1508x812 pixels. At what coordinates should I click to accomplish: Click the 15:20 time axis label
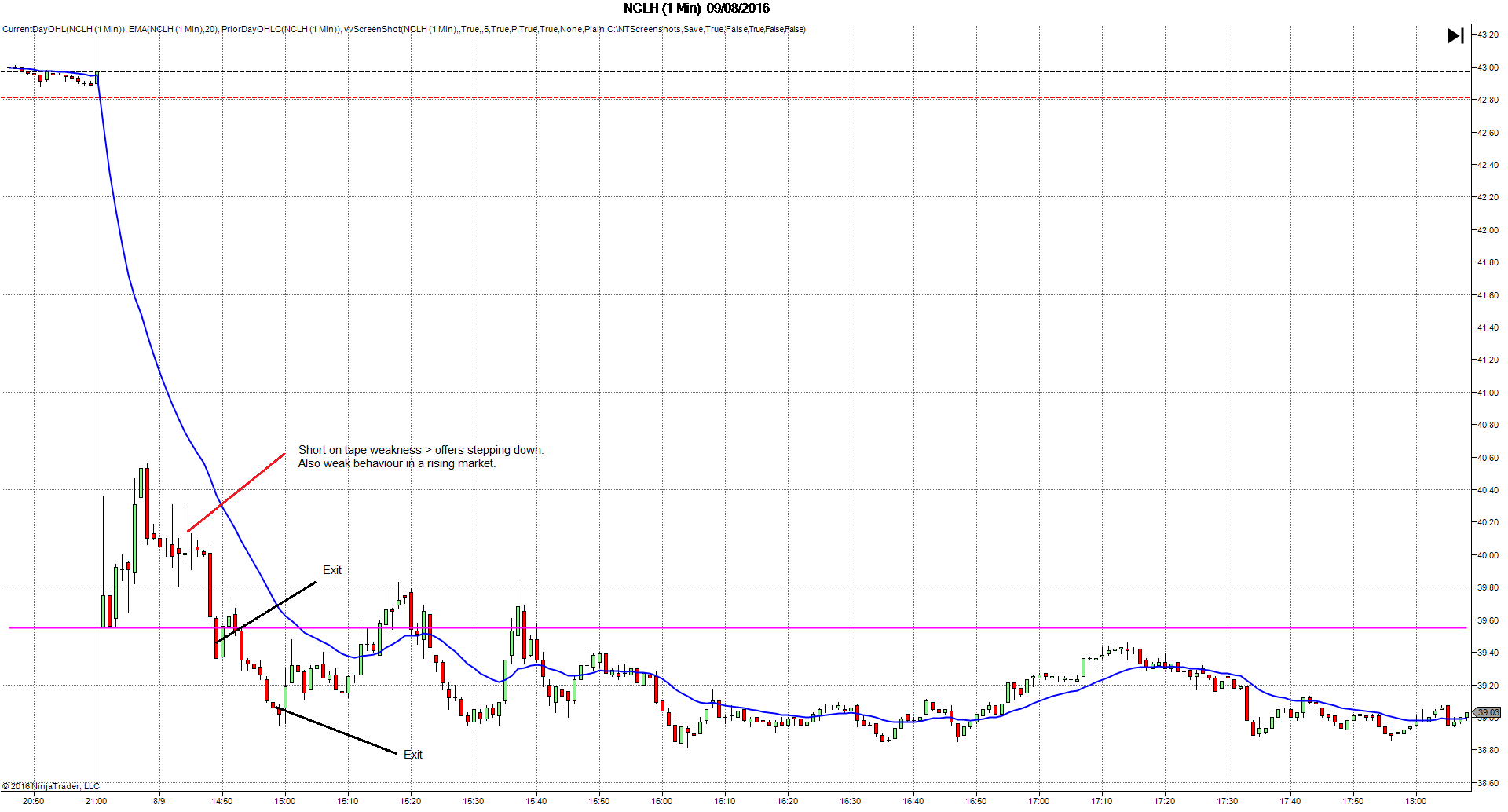click(411, 801)
